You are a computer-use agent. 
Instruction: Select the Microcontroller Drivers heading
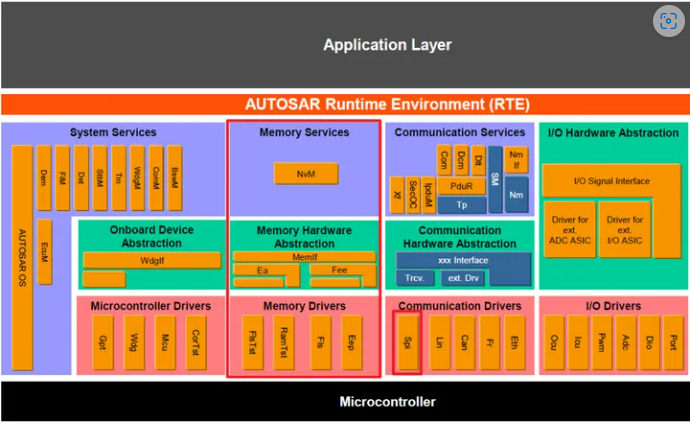(x=151, y=306)
